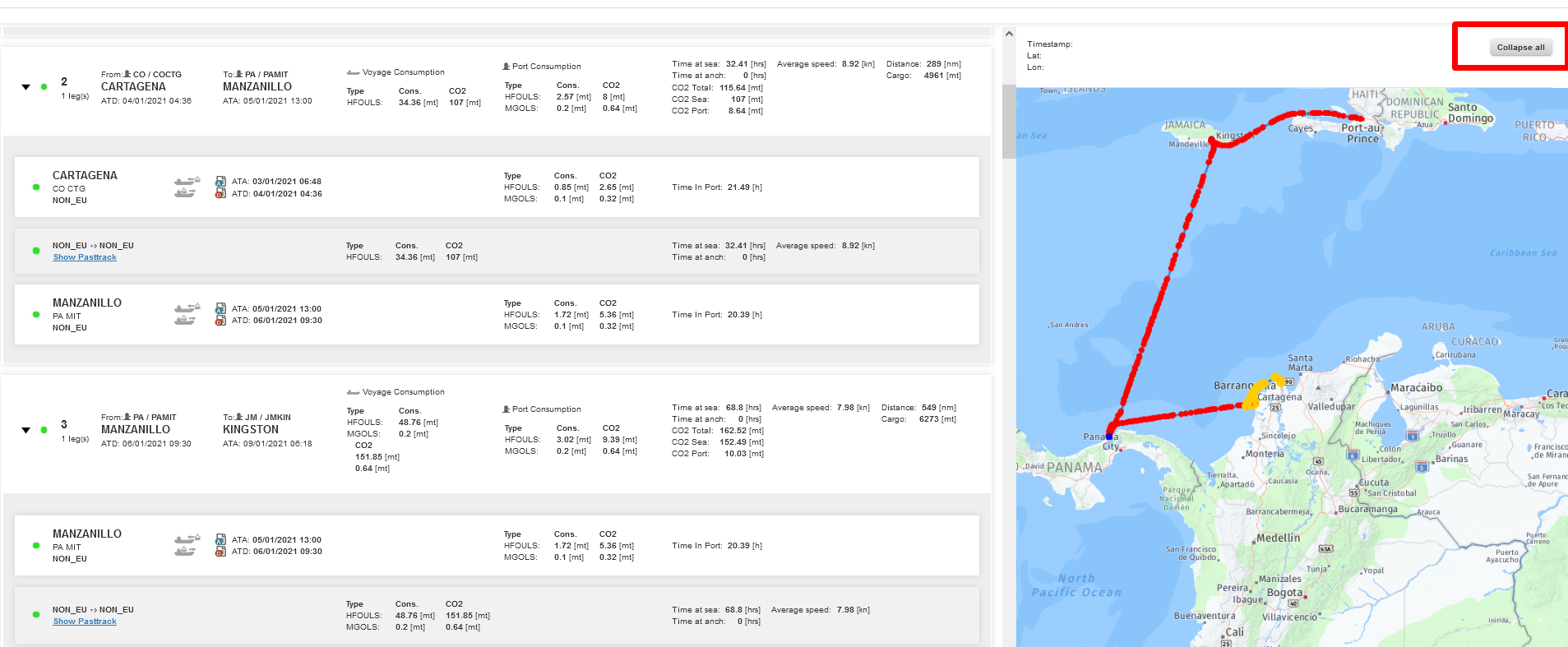Click the voyage list scrollbar thumb
The width and height of the screenshot is (1568, 647).
pyautogui.click(x=1009, y=121)
